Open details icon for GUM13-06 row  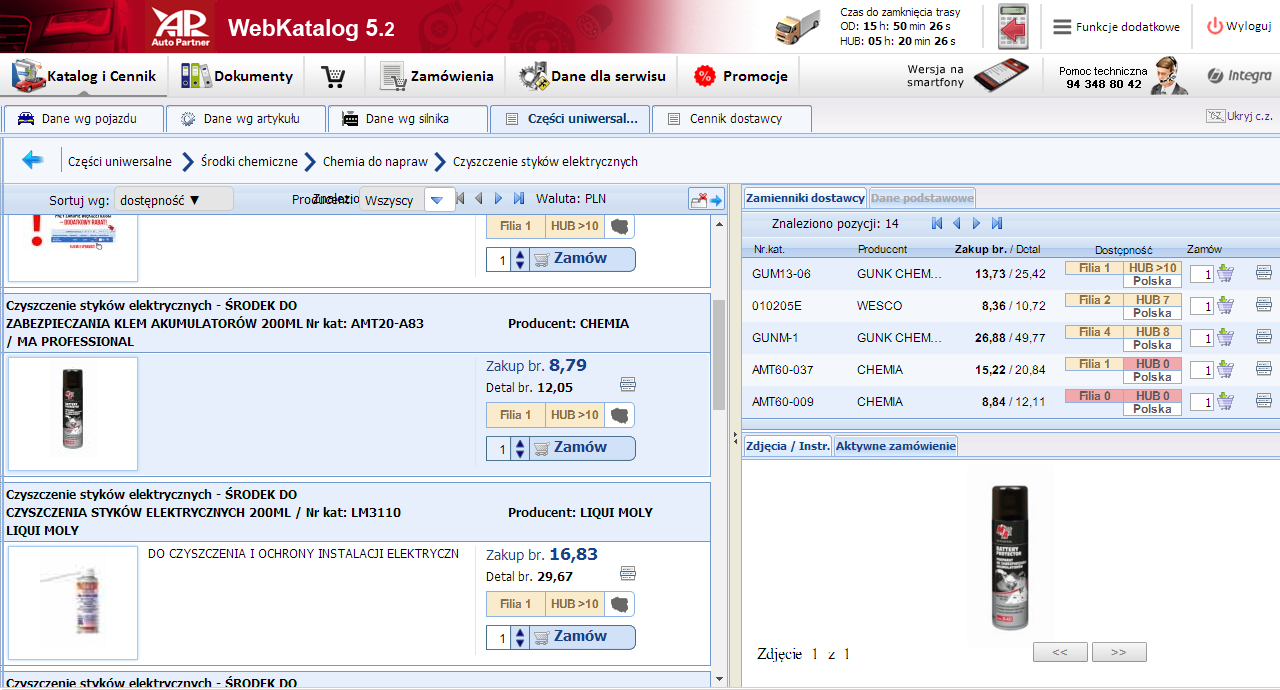tap(1263, 273)
